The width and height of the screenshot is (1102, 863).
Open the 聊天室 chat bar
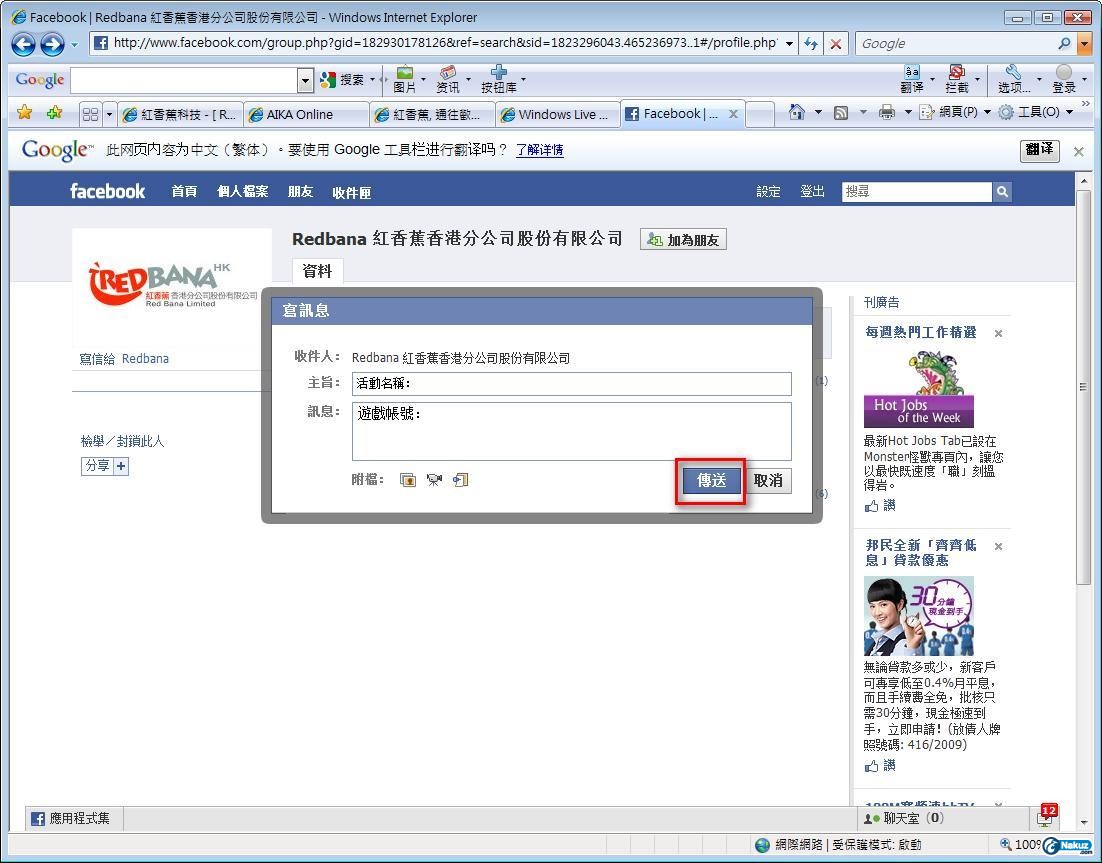pos(941,818)
